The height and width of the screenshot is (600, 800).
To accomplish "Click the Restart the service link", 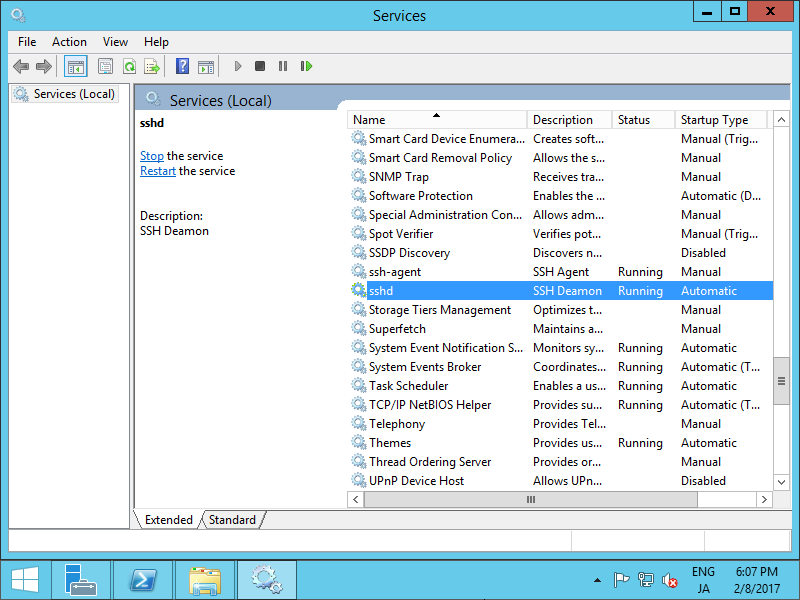I will point(157,170).
